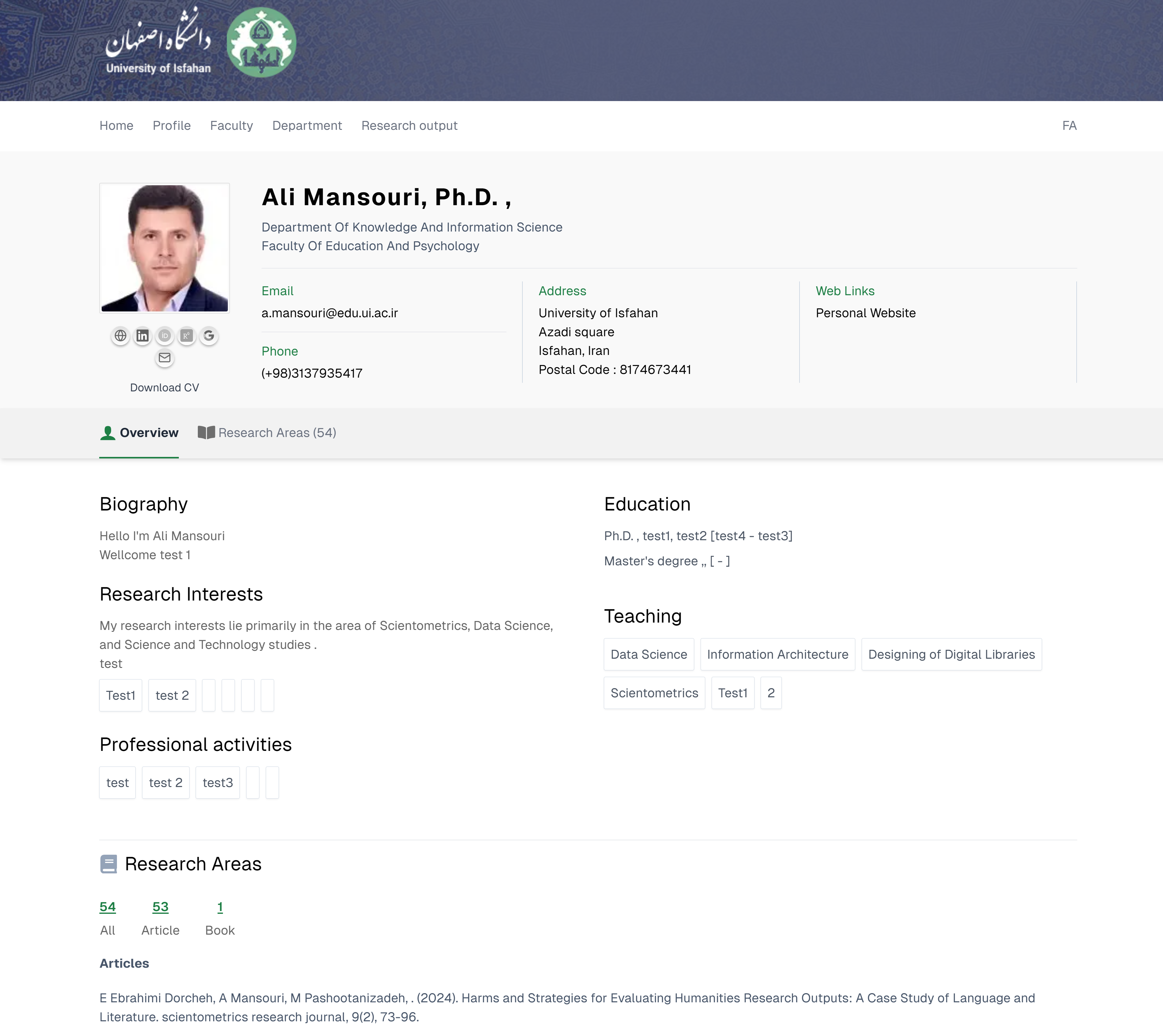Open the globe website icon under photo
1163x1036 pixels.
pos(120,336)
